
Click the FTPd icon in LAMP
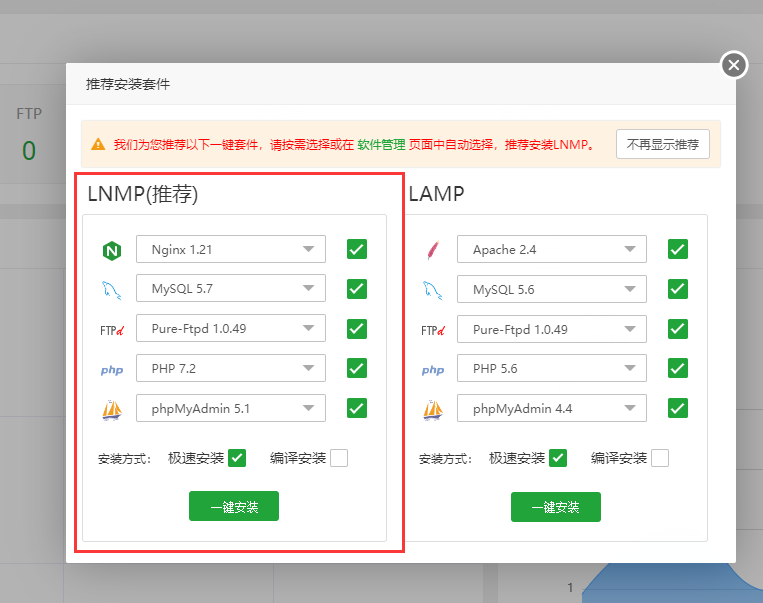pyautogui.click(x=433, y=330)
